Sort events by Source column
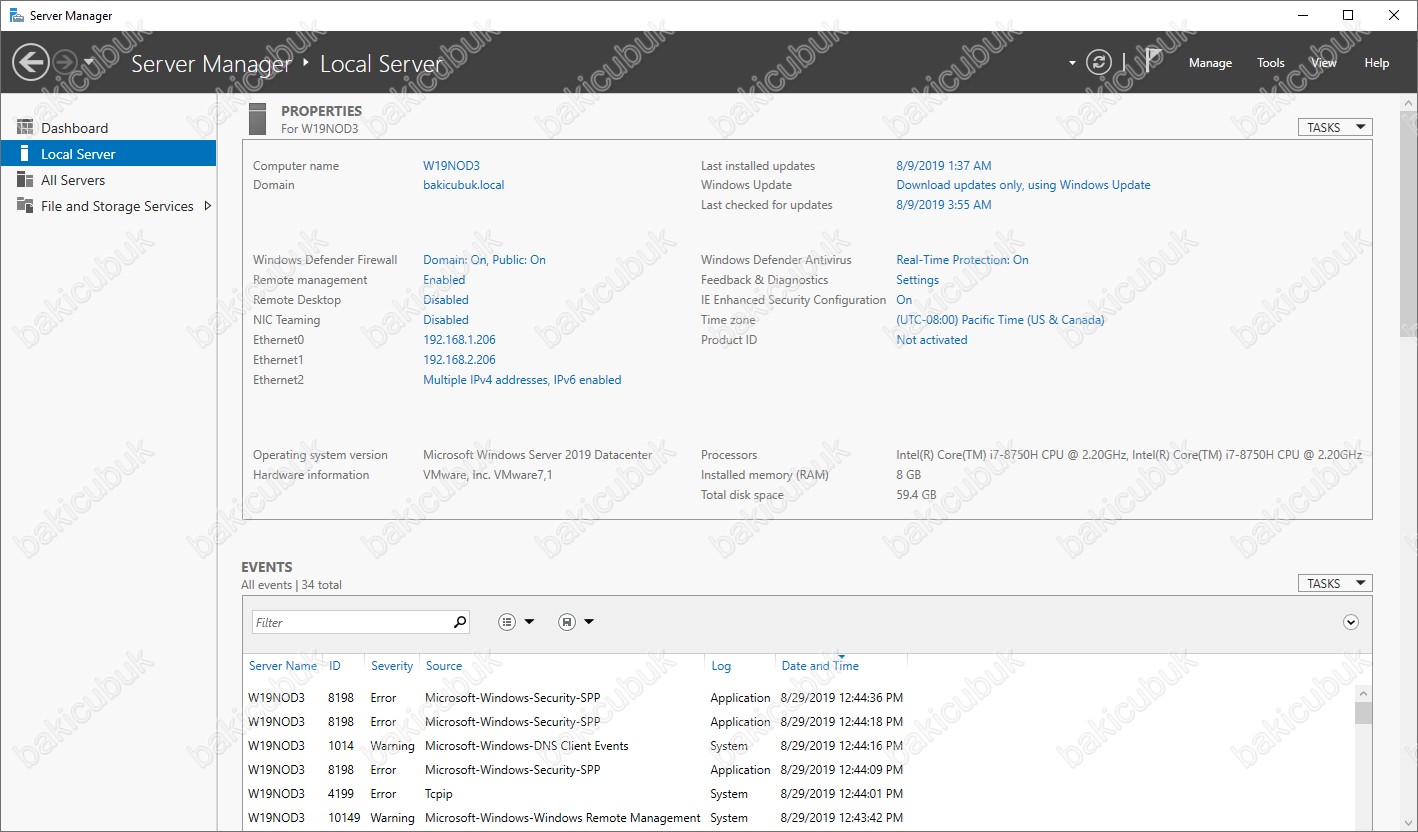Image resolution: width=1418 pixels, height=832 pixels. click(444, 666)
